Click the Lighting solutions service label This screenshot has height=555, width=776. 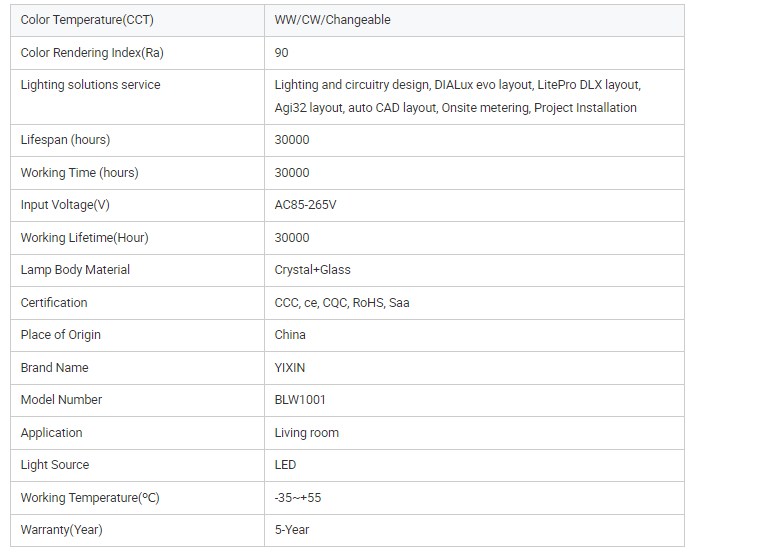coord(90,85)
